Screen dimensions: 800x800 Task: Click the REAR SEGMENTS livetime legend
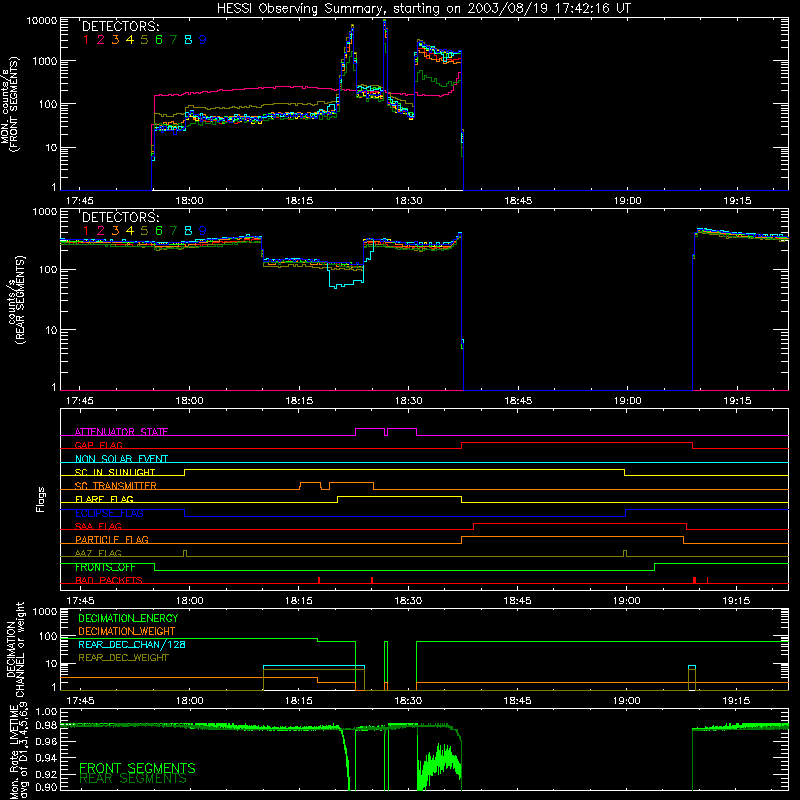(x=133, y=779)
